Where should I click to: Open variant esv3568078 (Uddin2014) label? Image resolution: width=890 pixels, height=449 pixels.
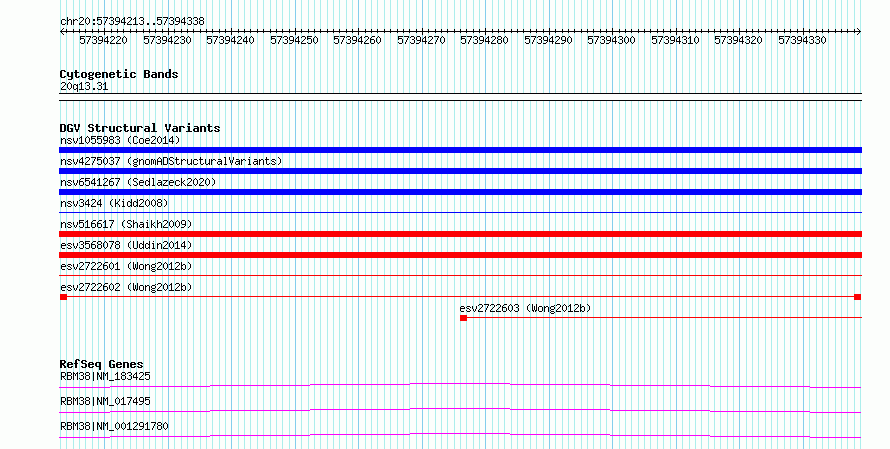click(126, 245)
